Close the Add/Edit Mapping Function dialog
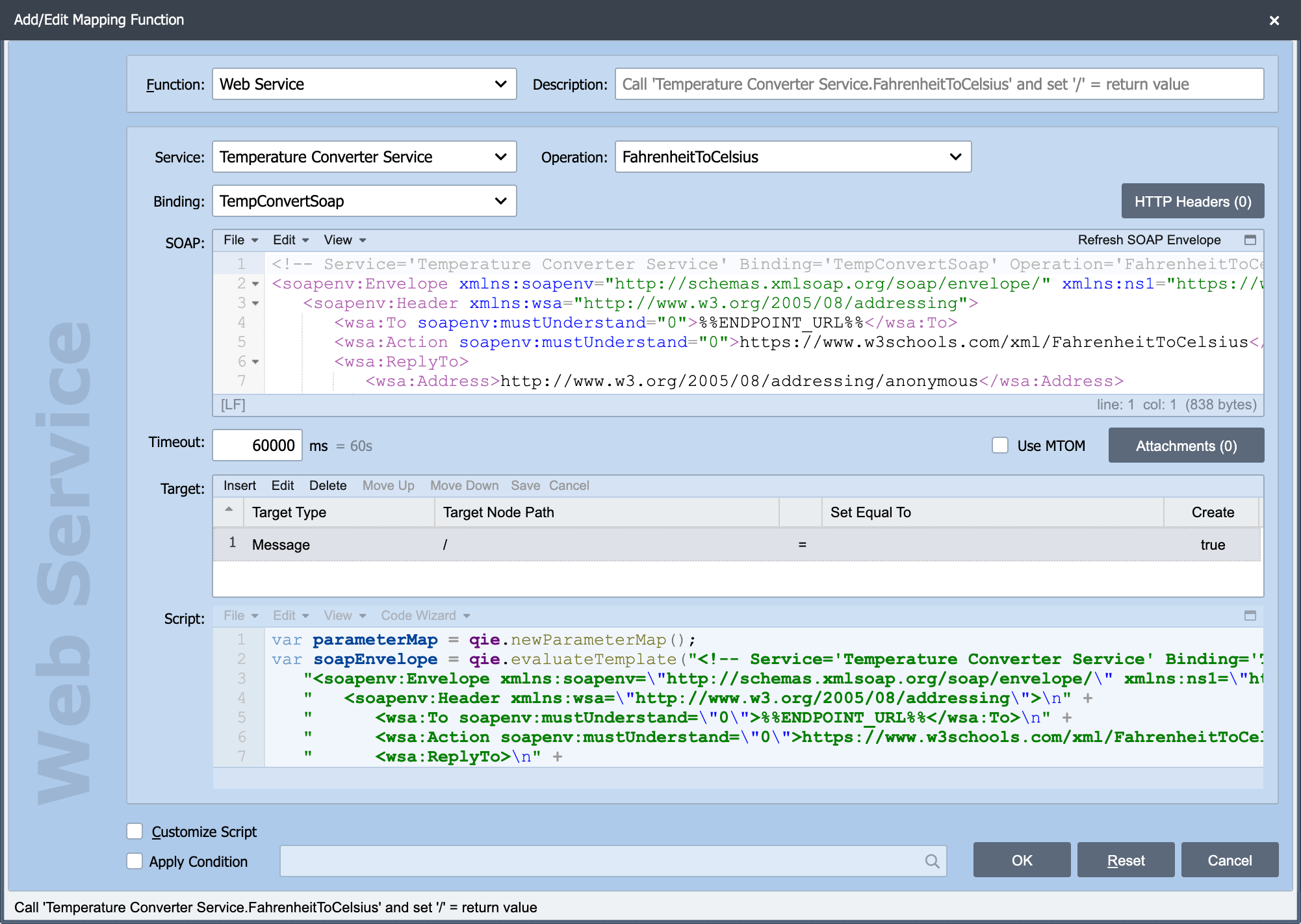Viewport: 1301px width, 924px height. 1274,20
